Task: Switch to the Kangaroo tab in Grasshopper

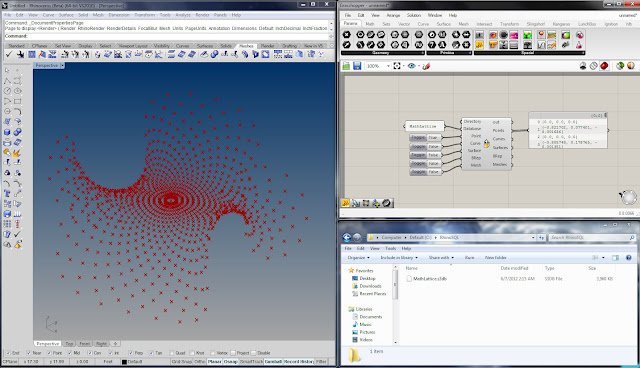Action: (561, 24)
